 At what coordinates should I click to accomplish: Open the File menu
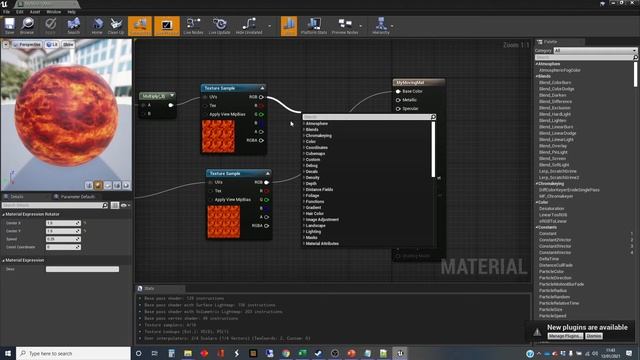pyautogui.click(x=7, y=12)
